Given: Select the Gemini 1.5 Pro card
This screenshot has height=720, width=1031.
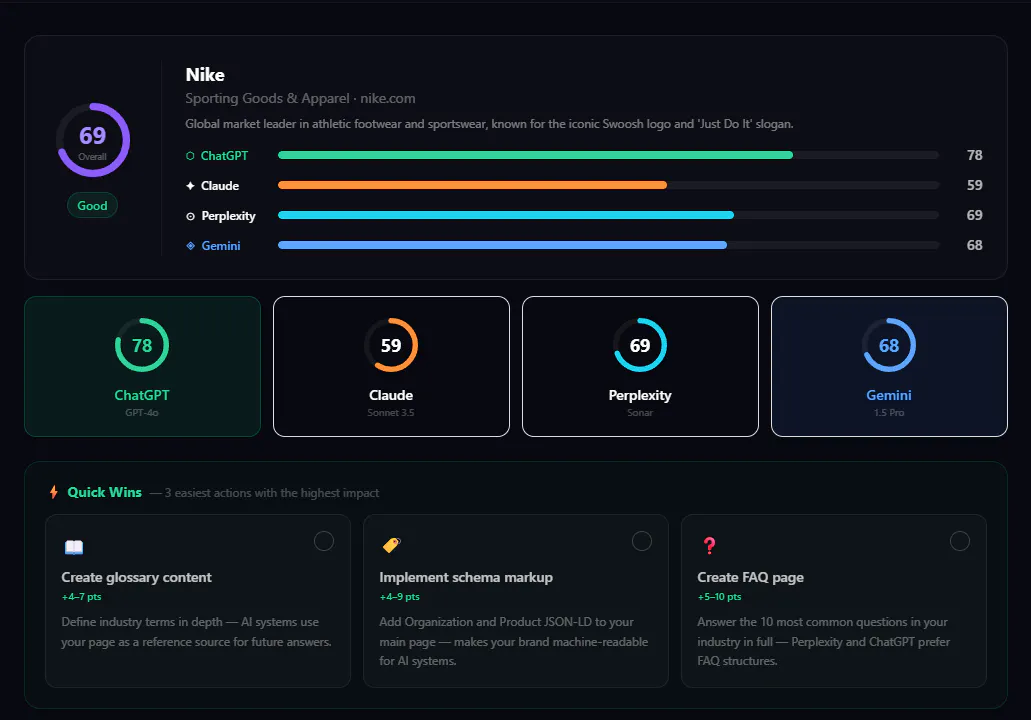Looking at the screenshot, I should click(889, 366).
